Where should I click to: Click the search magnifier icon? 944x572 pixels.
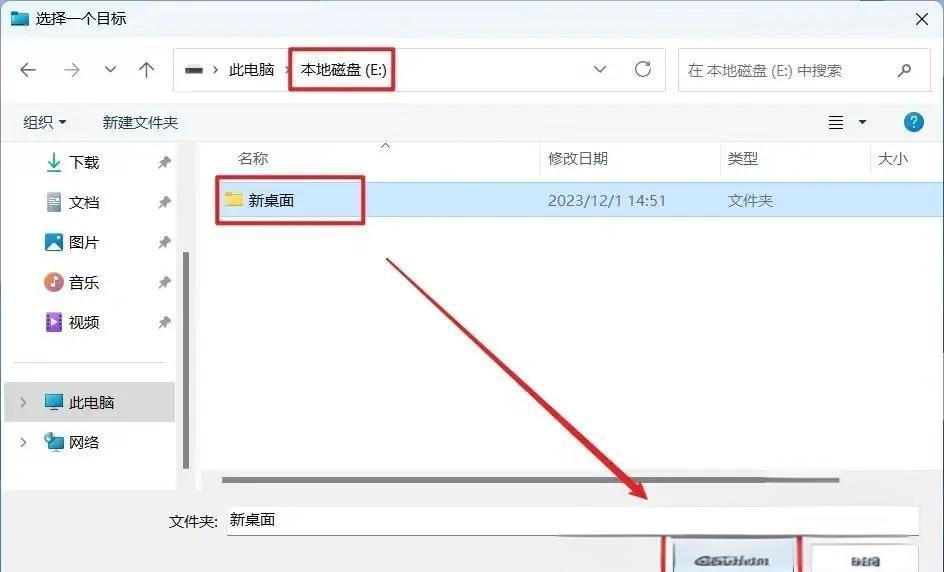point(904,70)
